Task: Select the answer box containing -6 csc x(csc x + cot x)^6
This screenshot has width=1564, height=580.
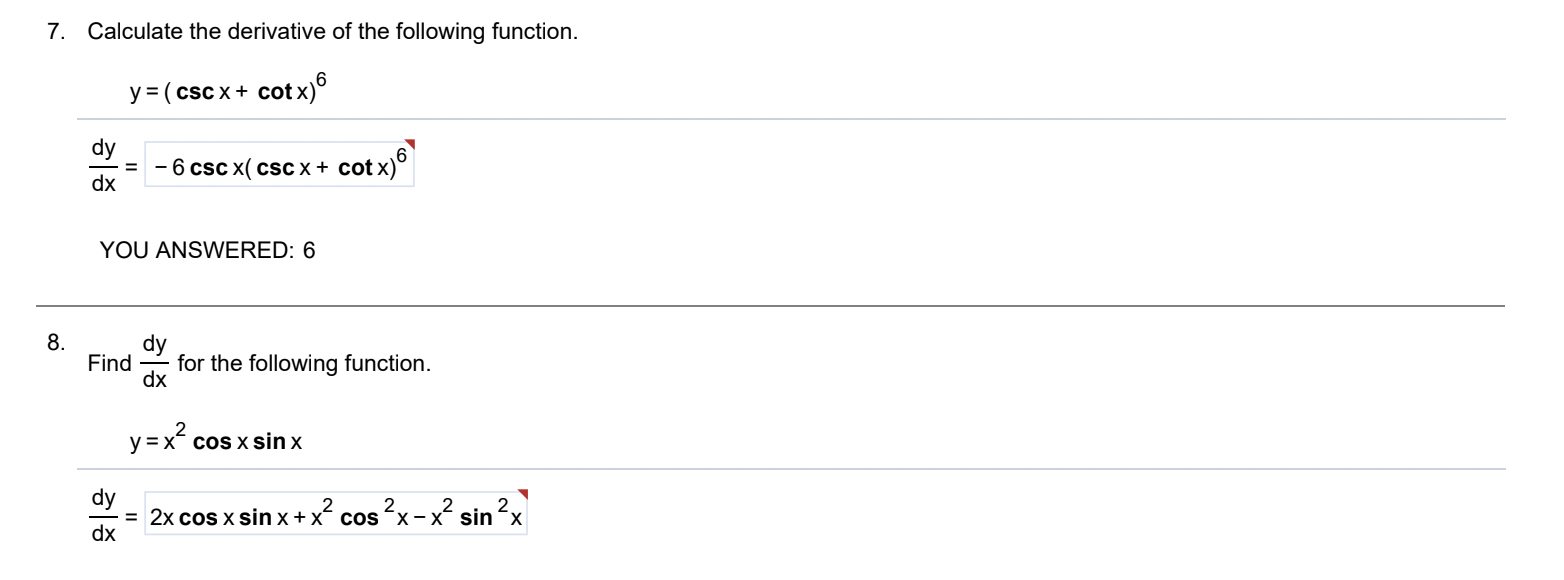Action: (278, 164)
